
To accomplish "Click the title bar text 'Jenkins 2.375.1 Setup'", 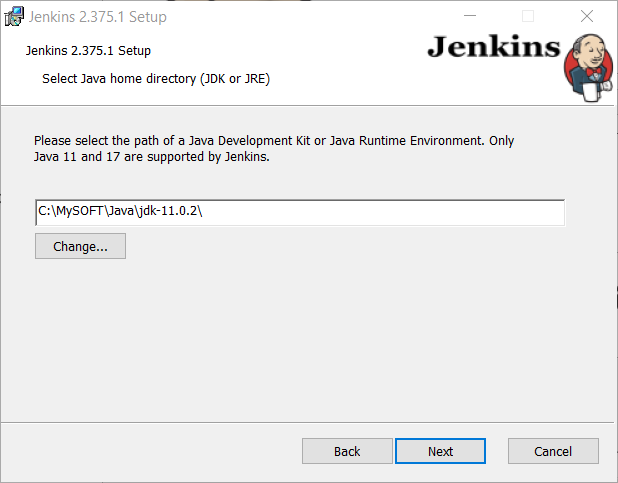I will [x=98, y=17].
